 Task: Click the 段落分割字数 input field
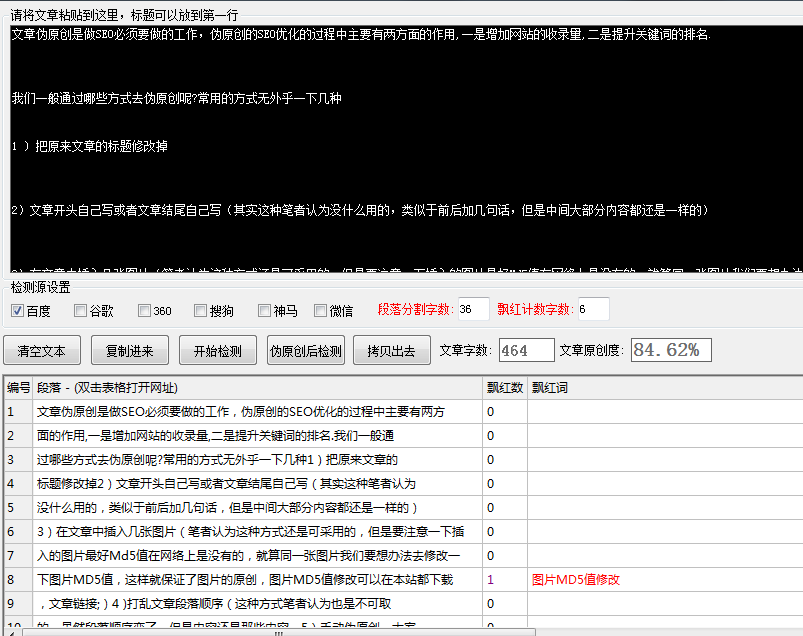[x=473, y=309]
